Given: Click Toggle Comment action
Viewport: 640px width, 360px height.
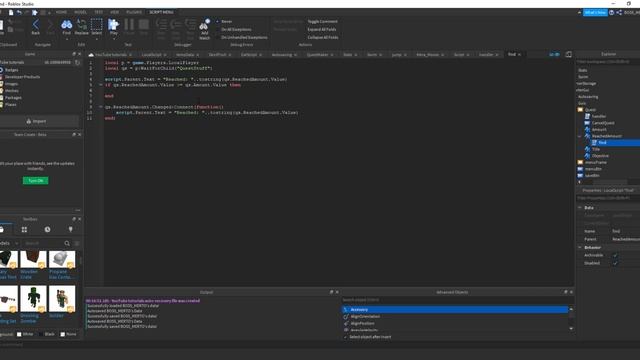Looking at the screenshot, I should pyautogui.click(x=322, y=21).
